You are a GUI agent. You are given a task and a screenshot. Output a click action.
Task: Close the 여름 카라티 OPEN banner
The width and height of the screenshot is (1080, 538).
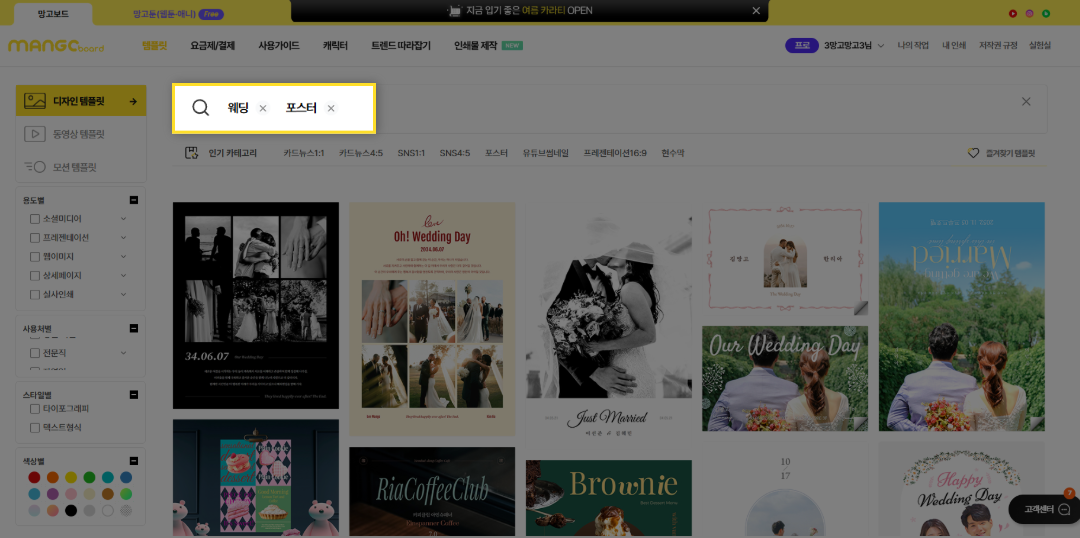pyautogui.click(x=756, y=10)
